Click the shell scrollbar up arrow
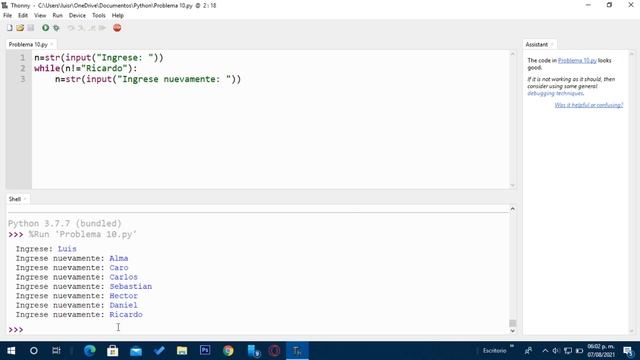 pos(512,209)
